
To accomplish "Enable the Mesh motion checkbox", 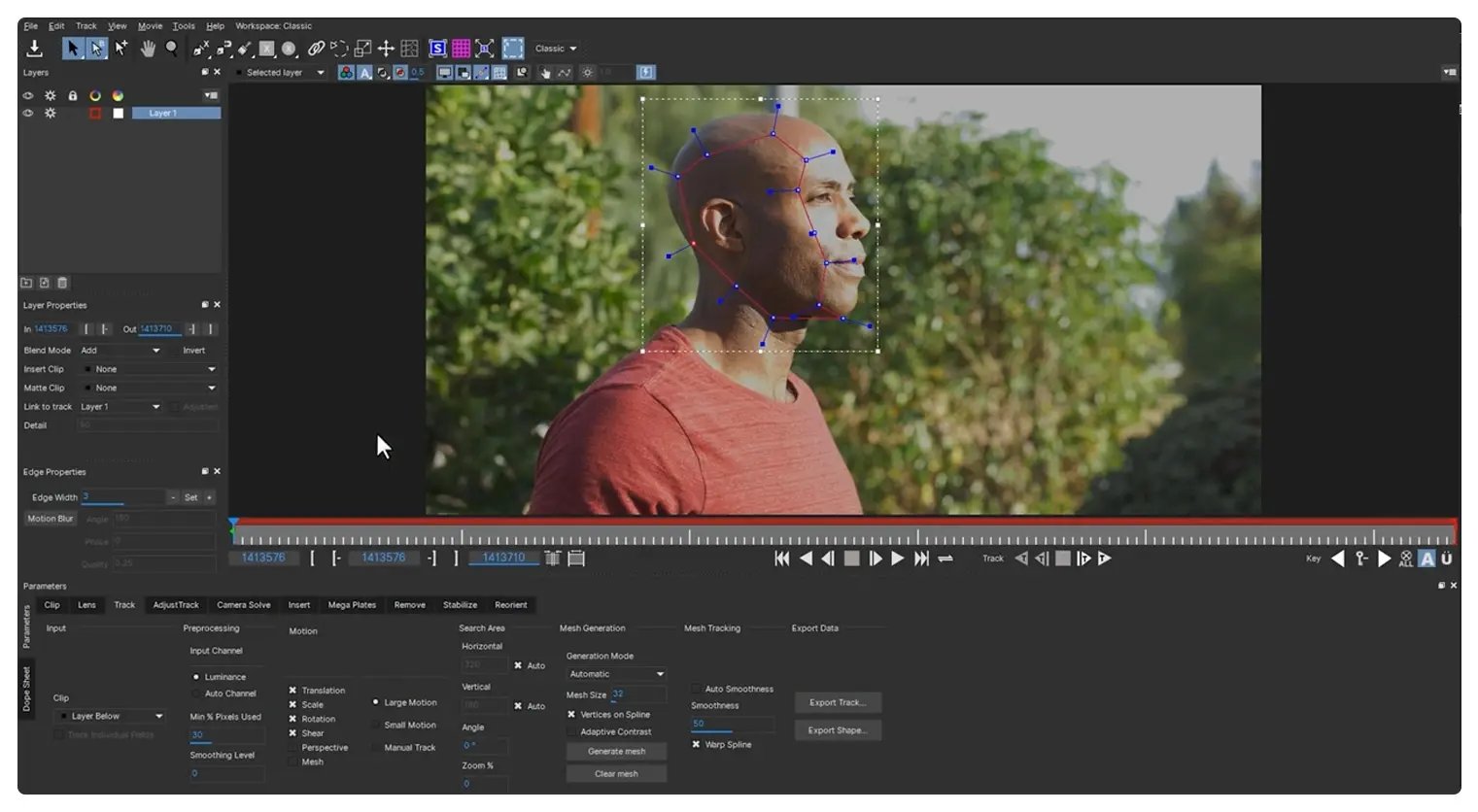I will 293,761.
